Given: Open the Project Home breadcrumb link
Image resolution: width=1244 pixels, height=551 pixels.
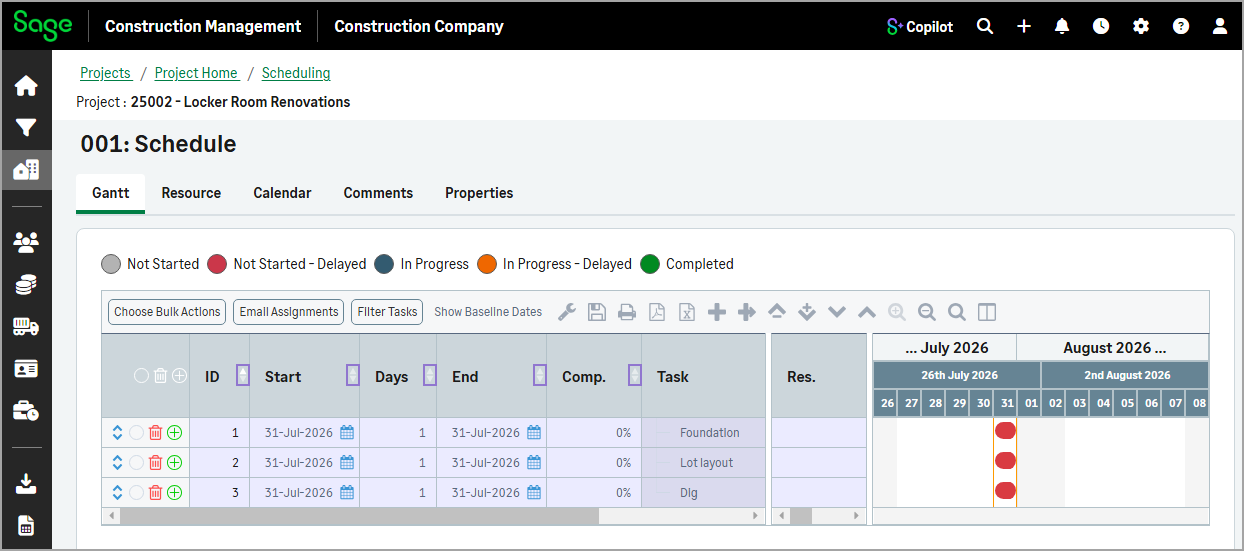Looking at the screenshot, I should [x=197, y=73].
